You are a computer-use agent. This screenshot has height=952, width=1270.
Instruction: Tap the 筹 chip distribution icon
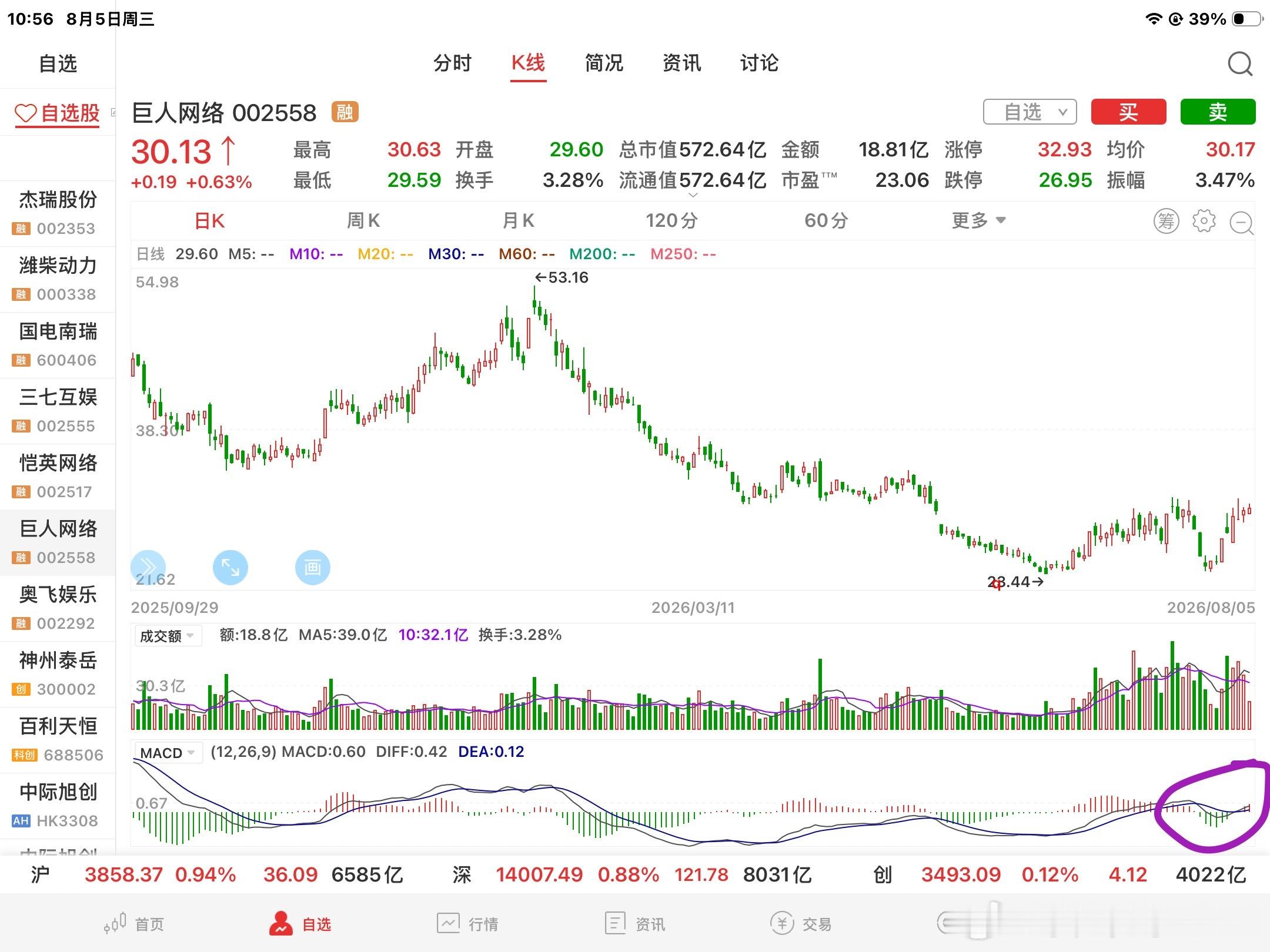(1166, 221)
